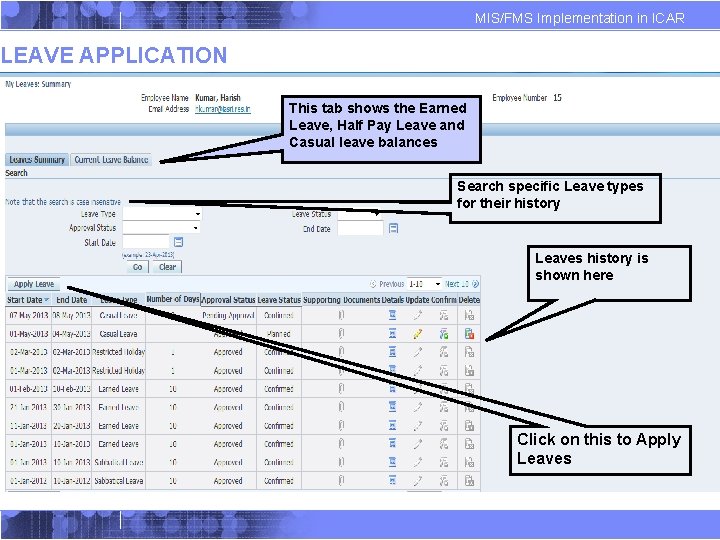This screenshot has width=720, height=540.
Task: Select the 'Pending Approval' status cell
Action: pos(228,315)
